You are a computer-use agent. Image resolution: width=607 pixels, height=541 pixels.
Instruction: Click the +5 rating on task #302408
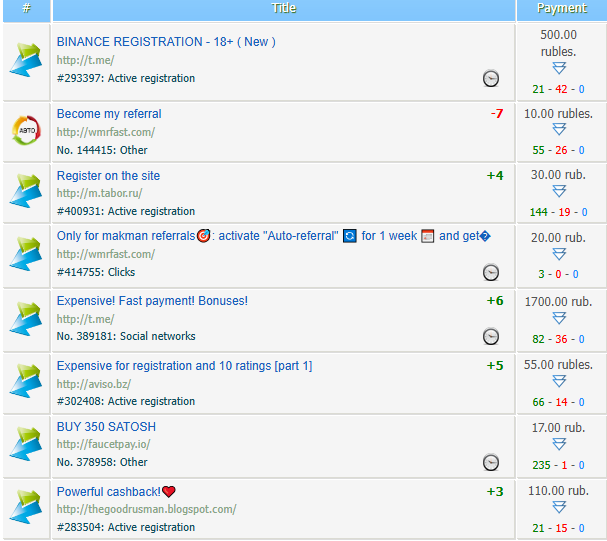[x=495, y=366]
